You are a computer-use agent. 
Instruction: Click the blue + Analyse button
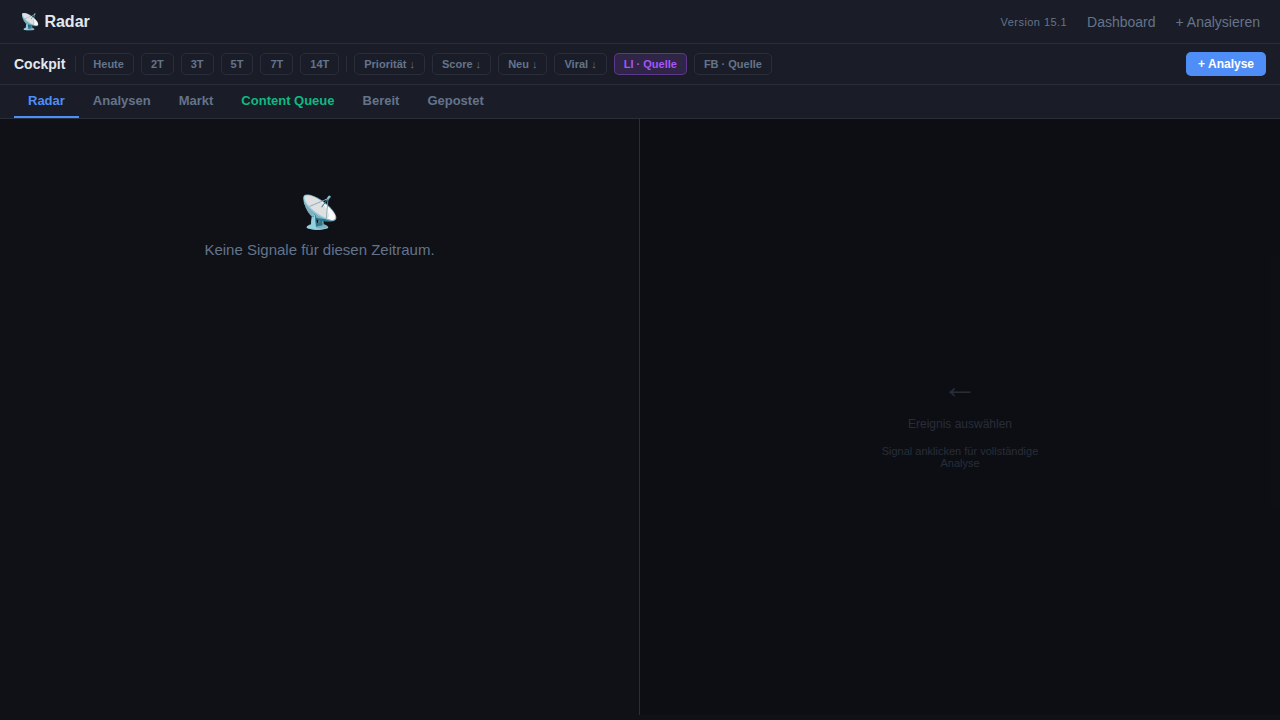(x=1226, y=64)
